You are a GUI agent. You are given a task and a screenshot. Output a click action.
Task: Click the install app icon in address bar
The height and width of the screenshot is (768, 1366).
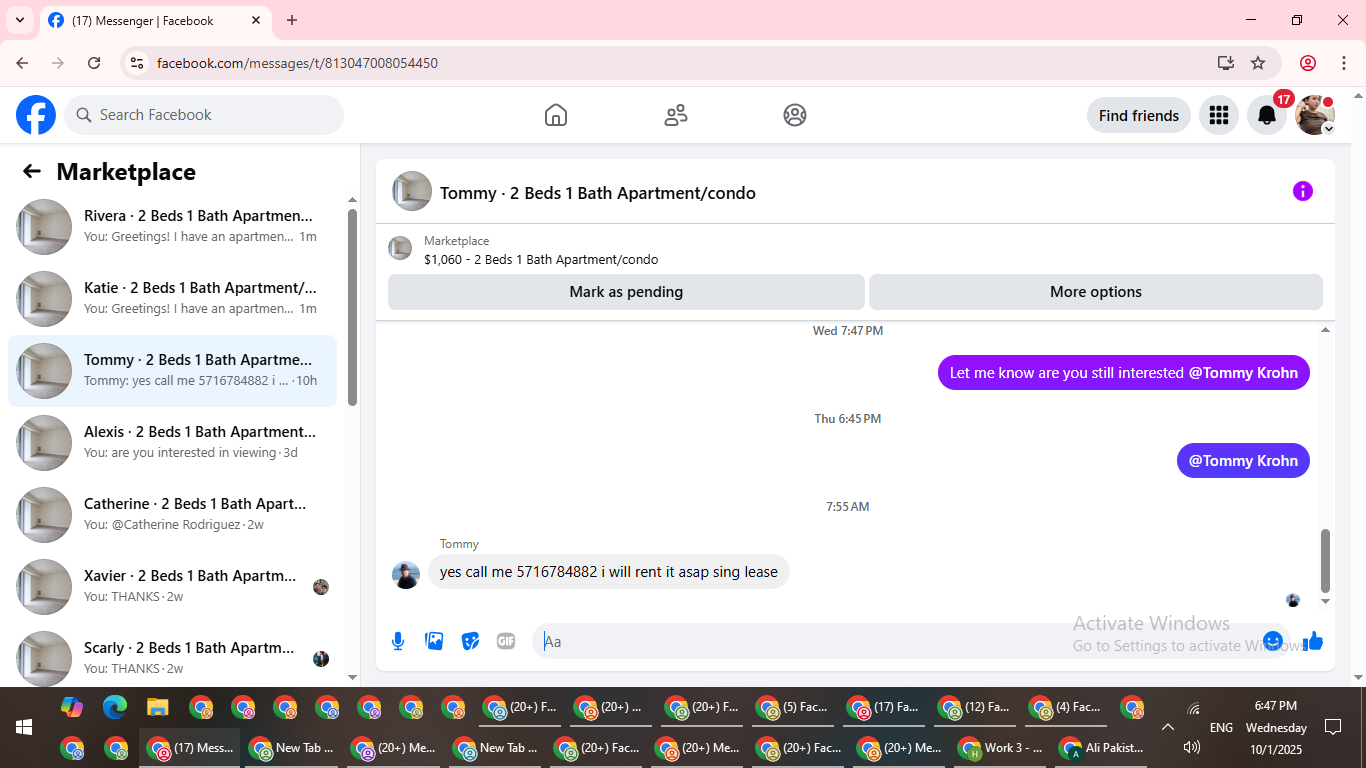[1226, 63]
